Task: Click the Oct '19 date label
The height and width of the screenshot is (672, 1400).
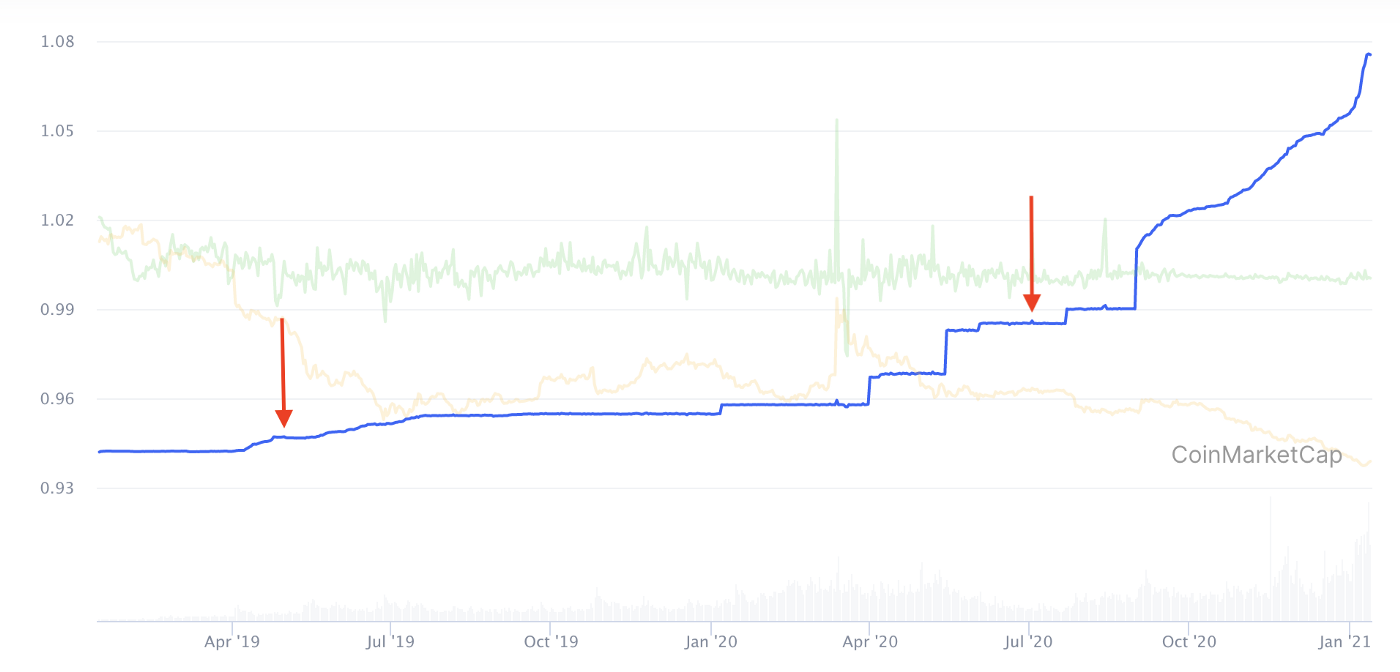Action: (550, 642)
